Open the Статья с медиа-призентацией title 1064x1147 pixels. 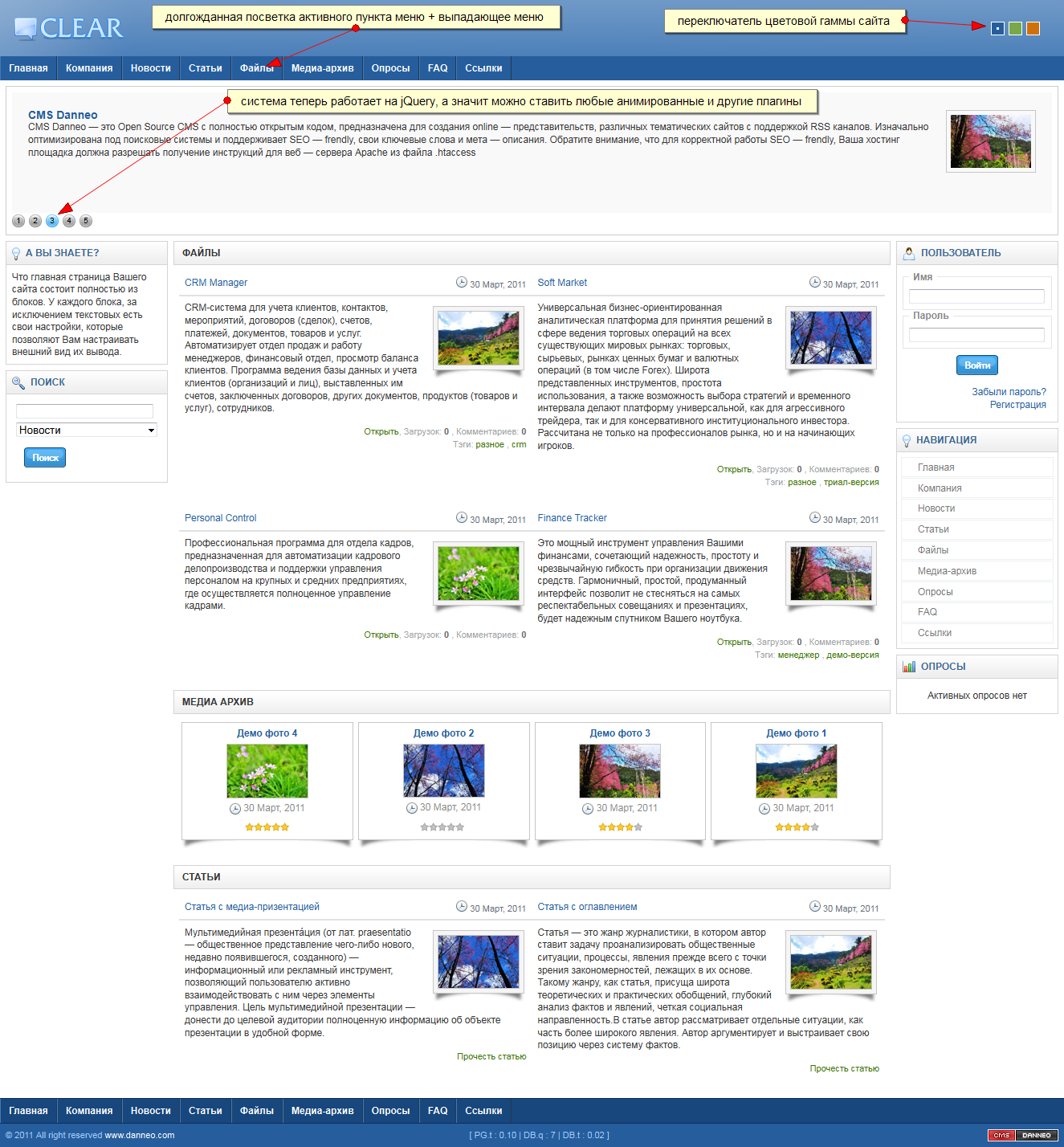252,907
